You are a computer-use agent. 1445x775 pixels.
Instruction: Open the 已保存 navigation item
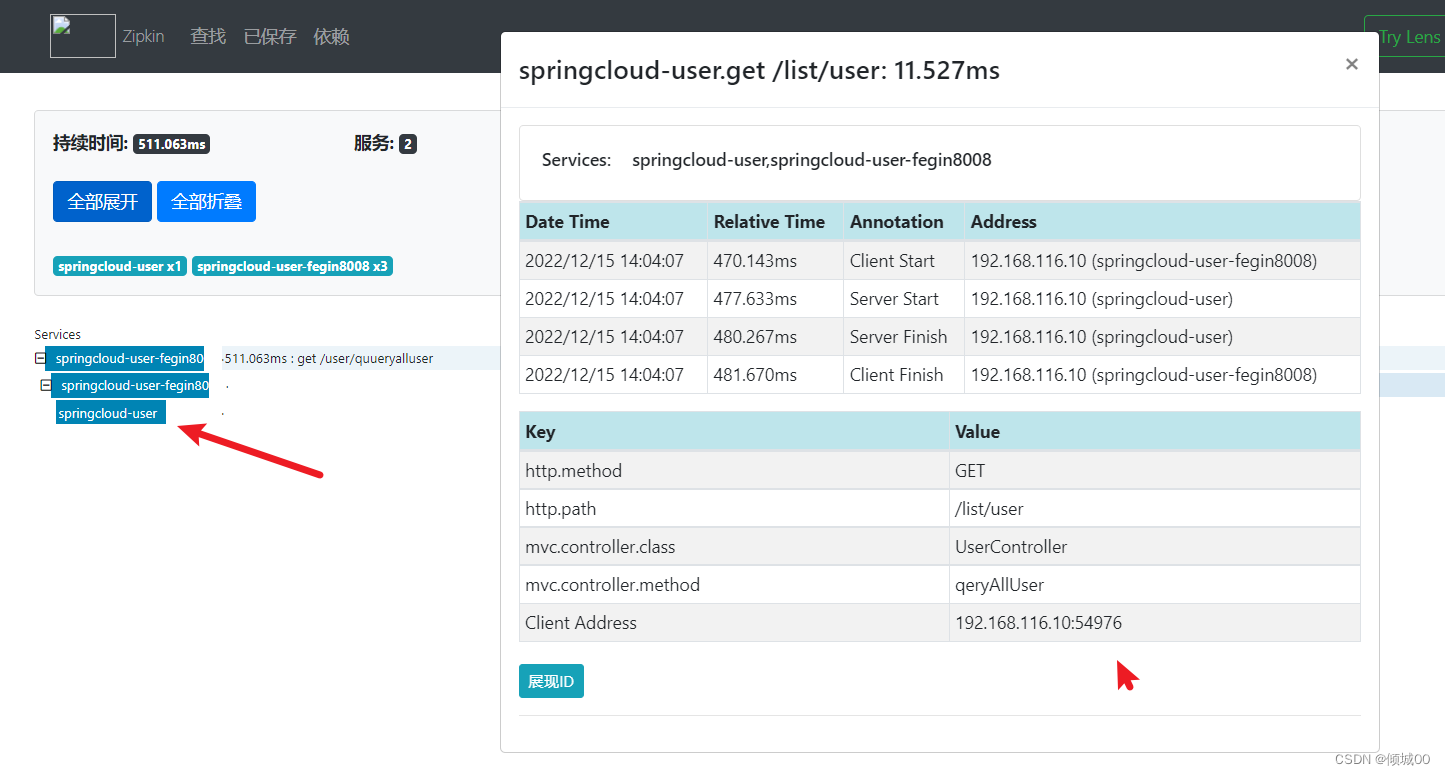coord(270,36)
